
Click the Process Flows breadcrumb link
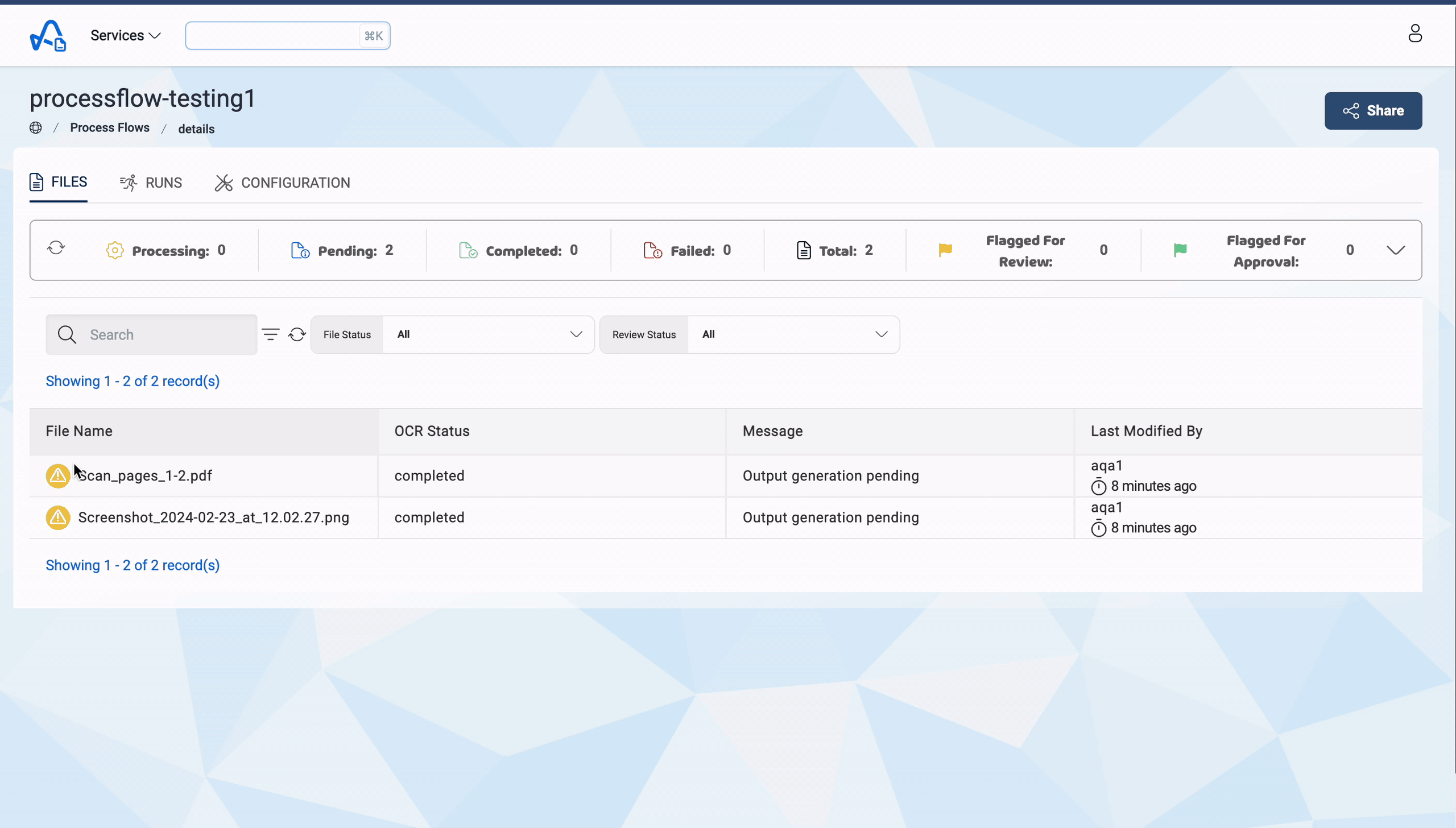tap(110, 127)
